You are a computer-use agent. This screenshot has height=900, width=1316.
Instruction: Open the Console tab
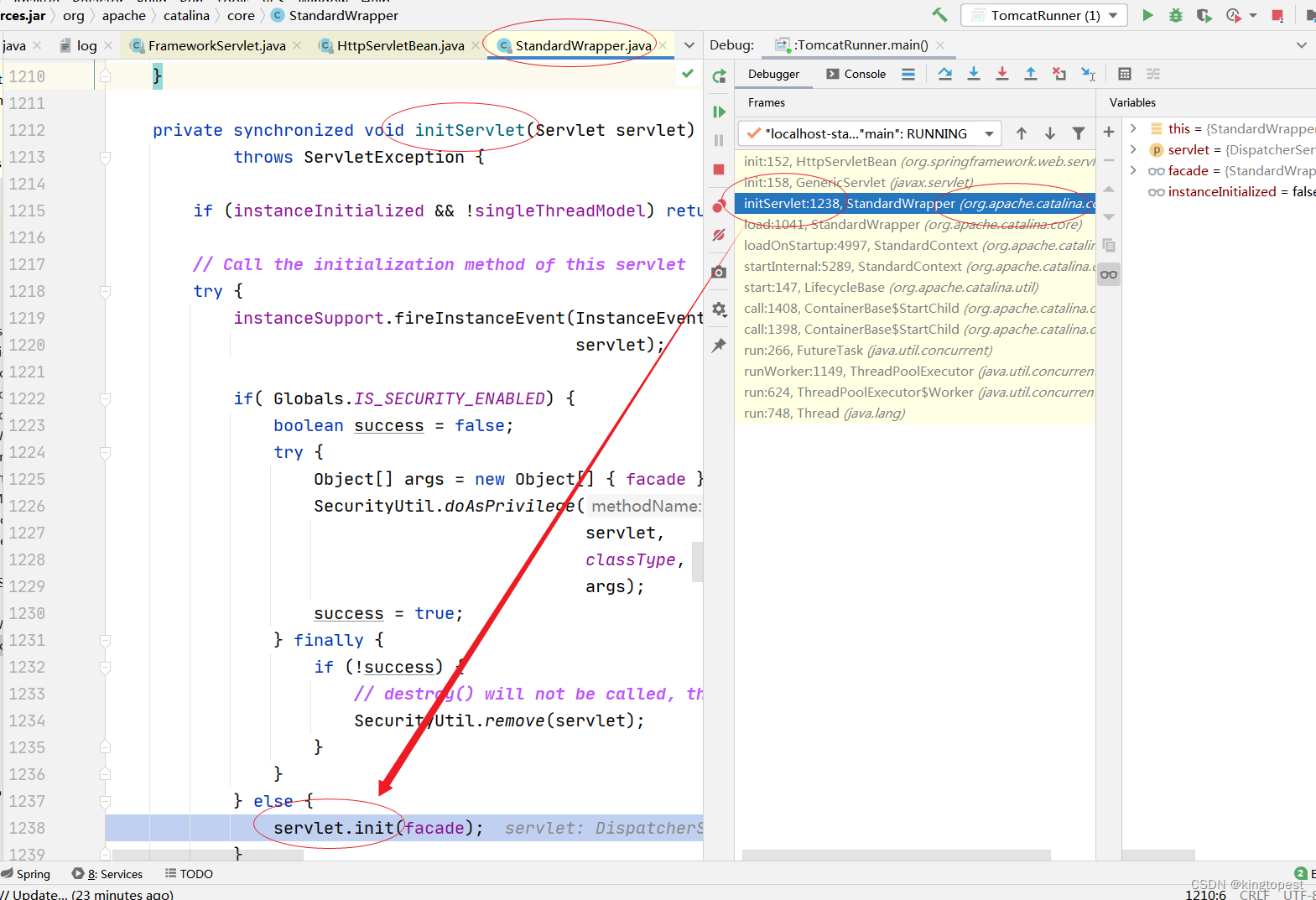[x=856, y=74]
